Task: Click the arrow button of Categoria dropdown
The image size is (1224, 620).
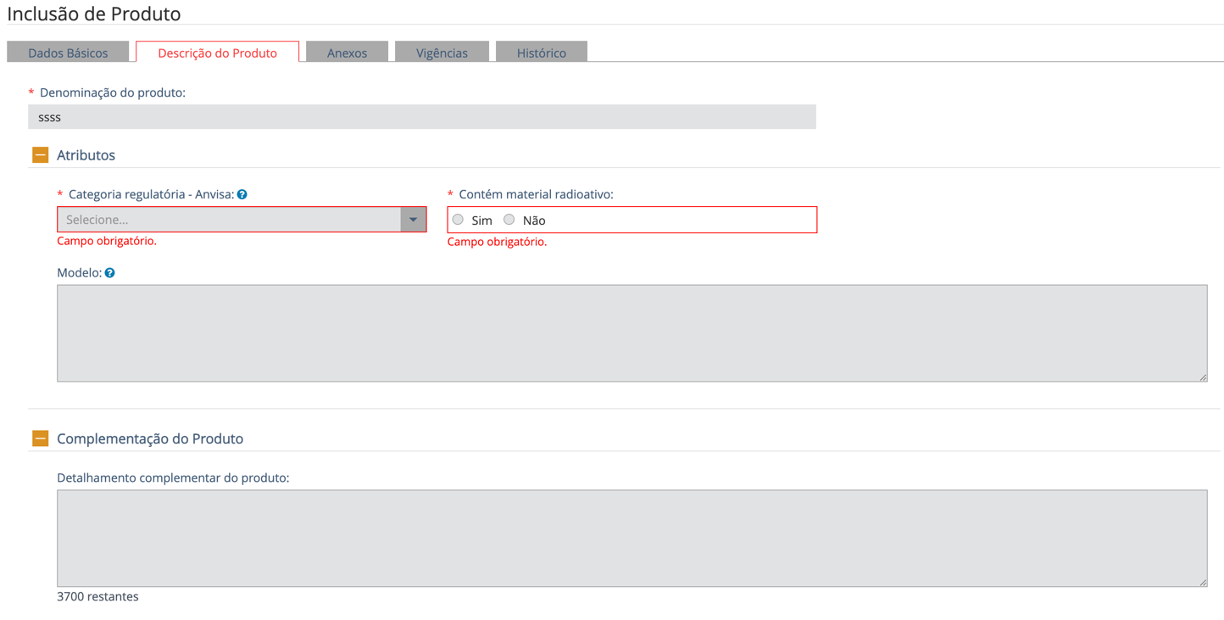Action: [x=413, y=220]
